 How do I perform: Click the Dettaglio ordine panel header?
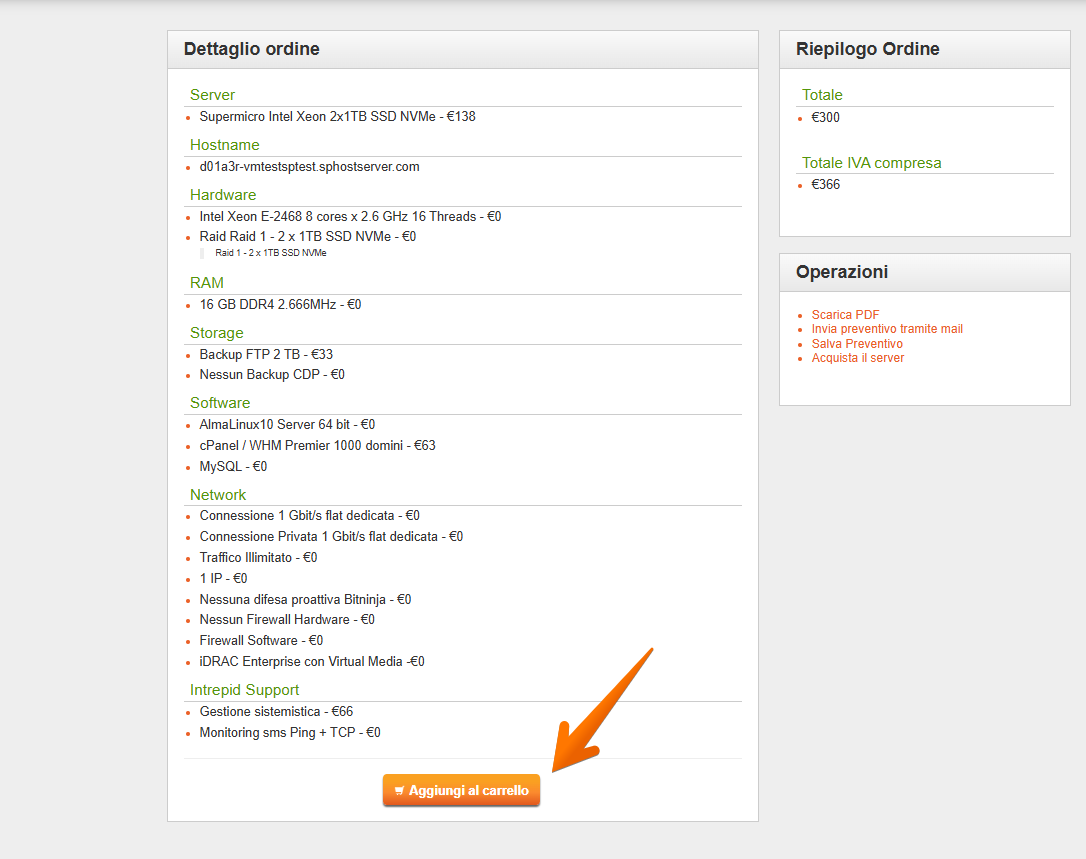pos(252,49)
